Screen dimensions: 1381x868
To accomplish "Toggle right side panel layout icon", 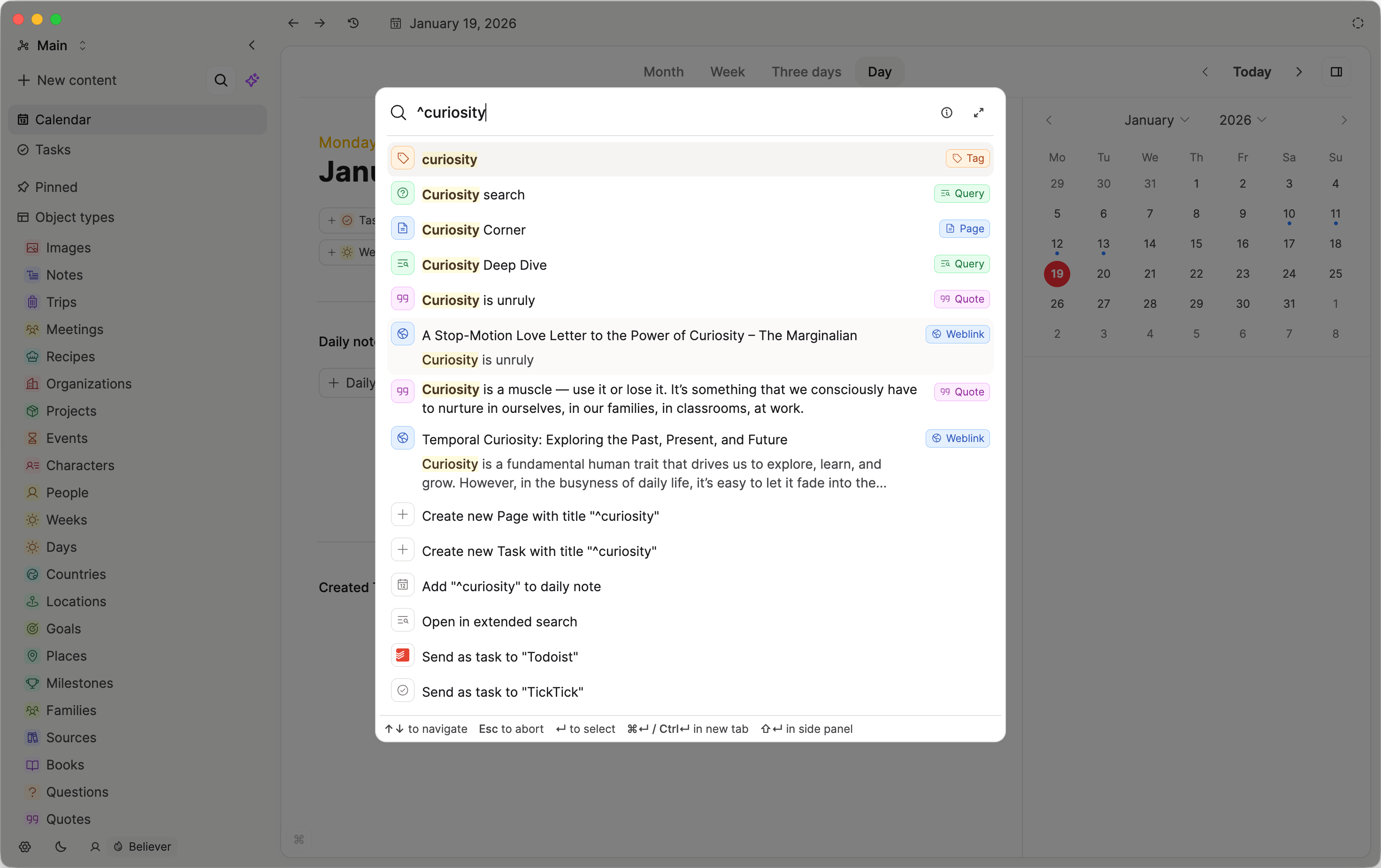I will pos(1335,72).
